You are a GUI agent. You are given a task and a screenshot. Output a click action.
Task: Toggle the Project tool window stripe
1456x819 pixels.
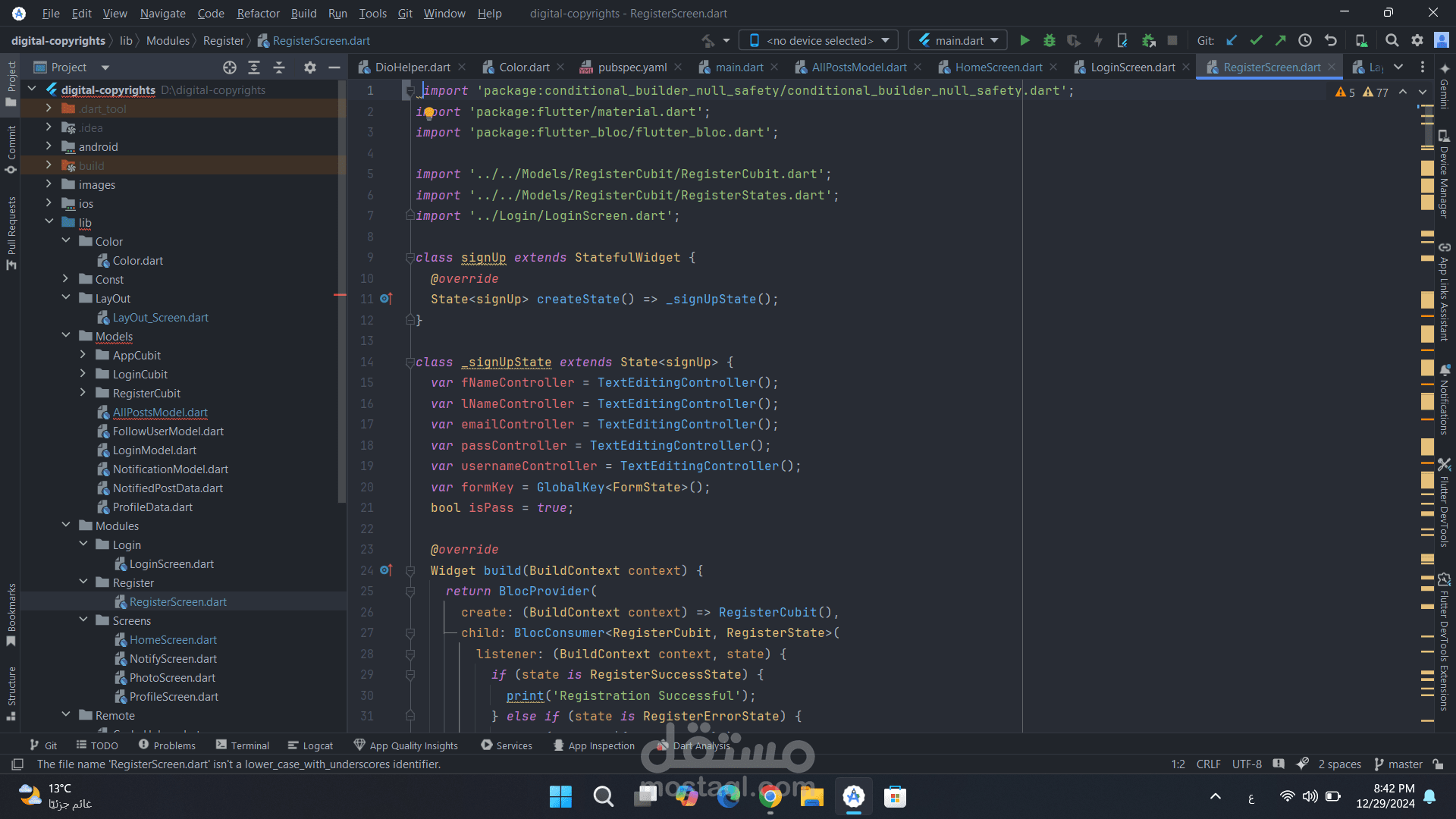click(x=11, y=83)
